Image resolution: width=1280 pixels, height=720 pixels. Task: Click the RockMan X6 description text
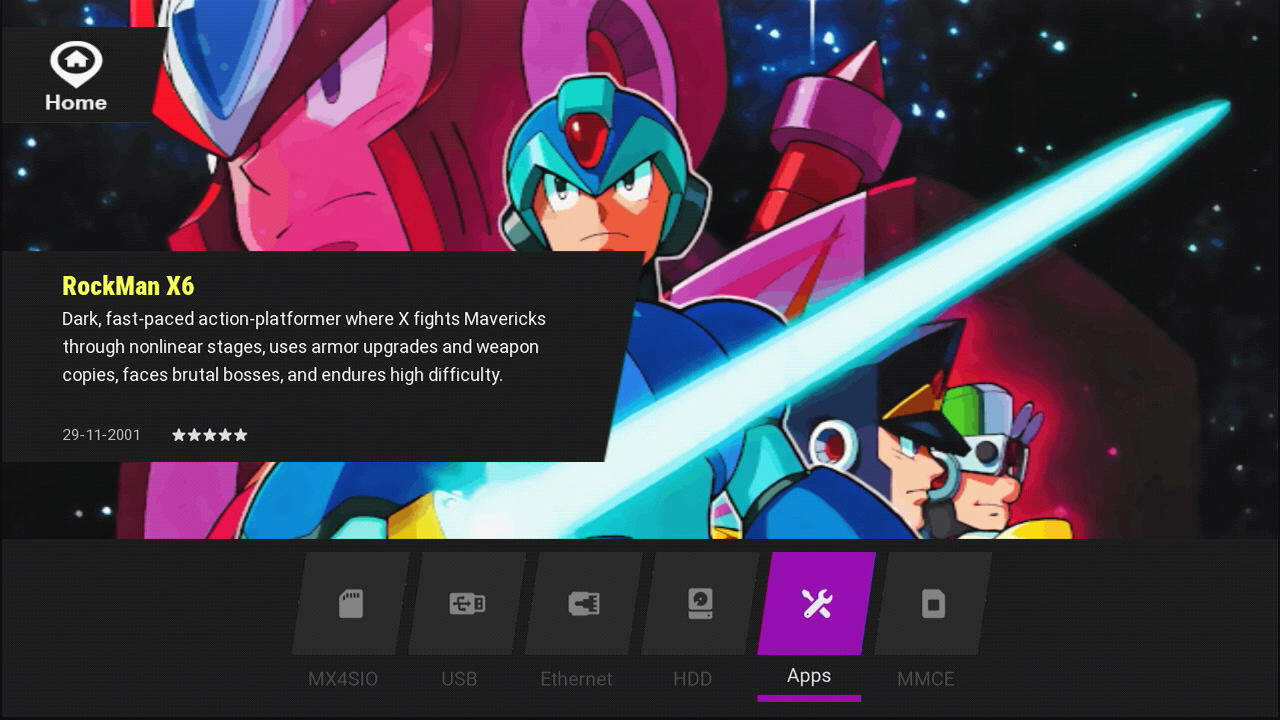[x=304, y=347]
